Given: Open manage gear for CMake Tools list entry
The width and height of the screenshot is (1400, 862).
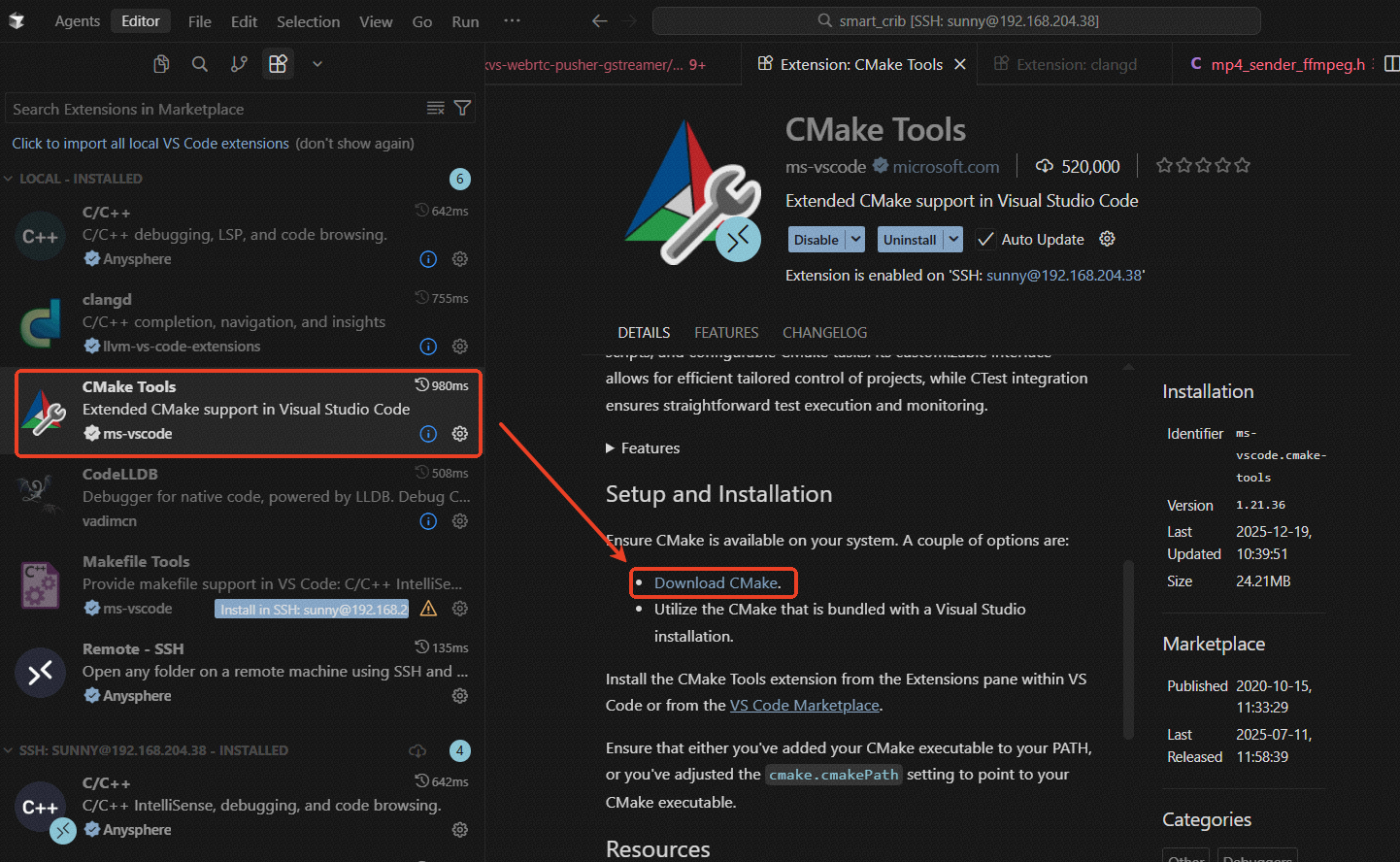Looking at the screenshot, I should coord(460,434).
